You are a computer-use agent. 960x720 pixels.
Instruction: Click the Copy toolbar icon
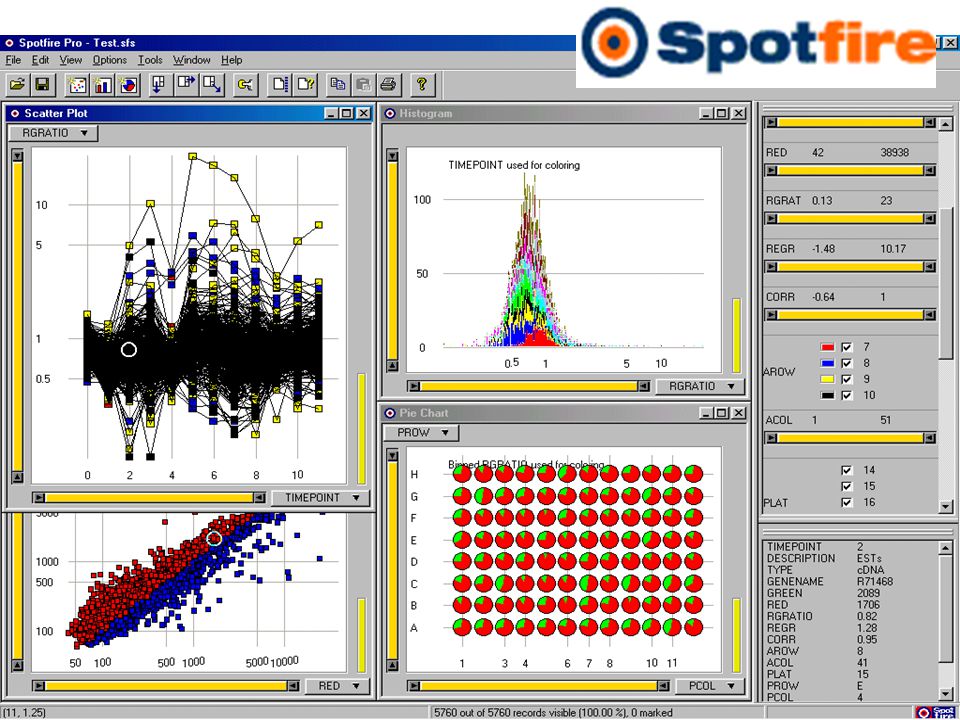(337, 84)
